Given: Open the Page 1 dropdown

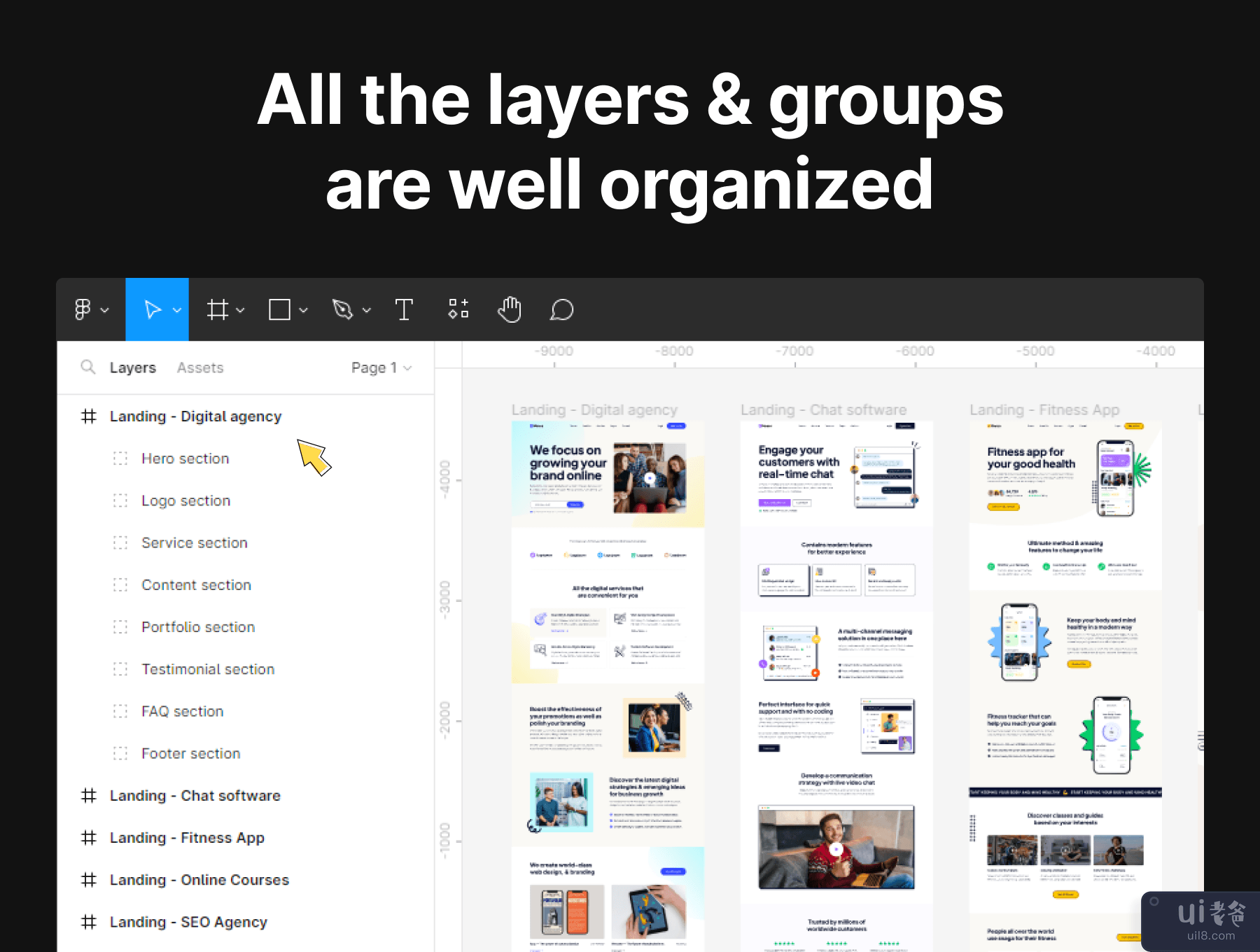Looking at the screenshot, I should [x=381, y=367].
